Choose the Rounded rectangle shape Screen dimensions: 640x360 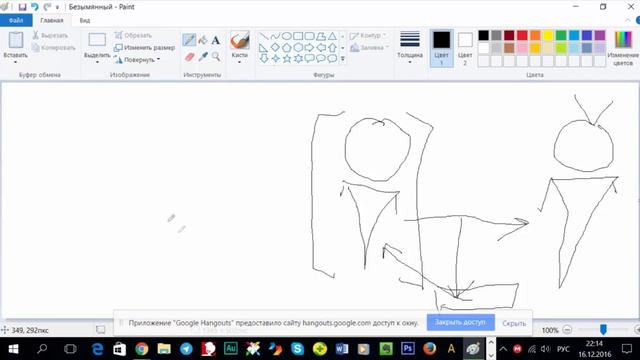click(x=310, y=36)
